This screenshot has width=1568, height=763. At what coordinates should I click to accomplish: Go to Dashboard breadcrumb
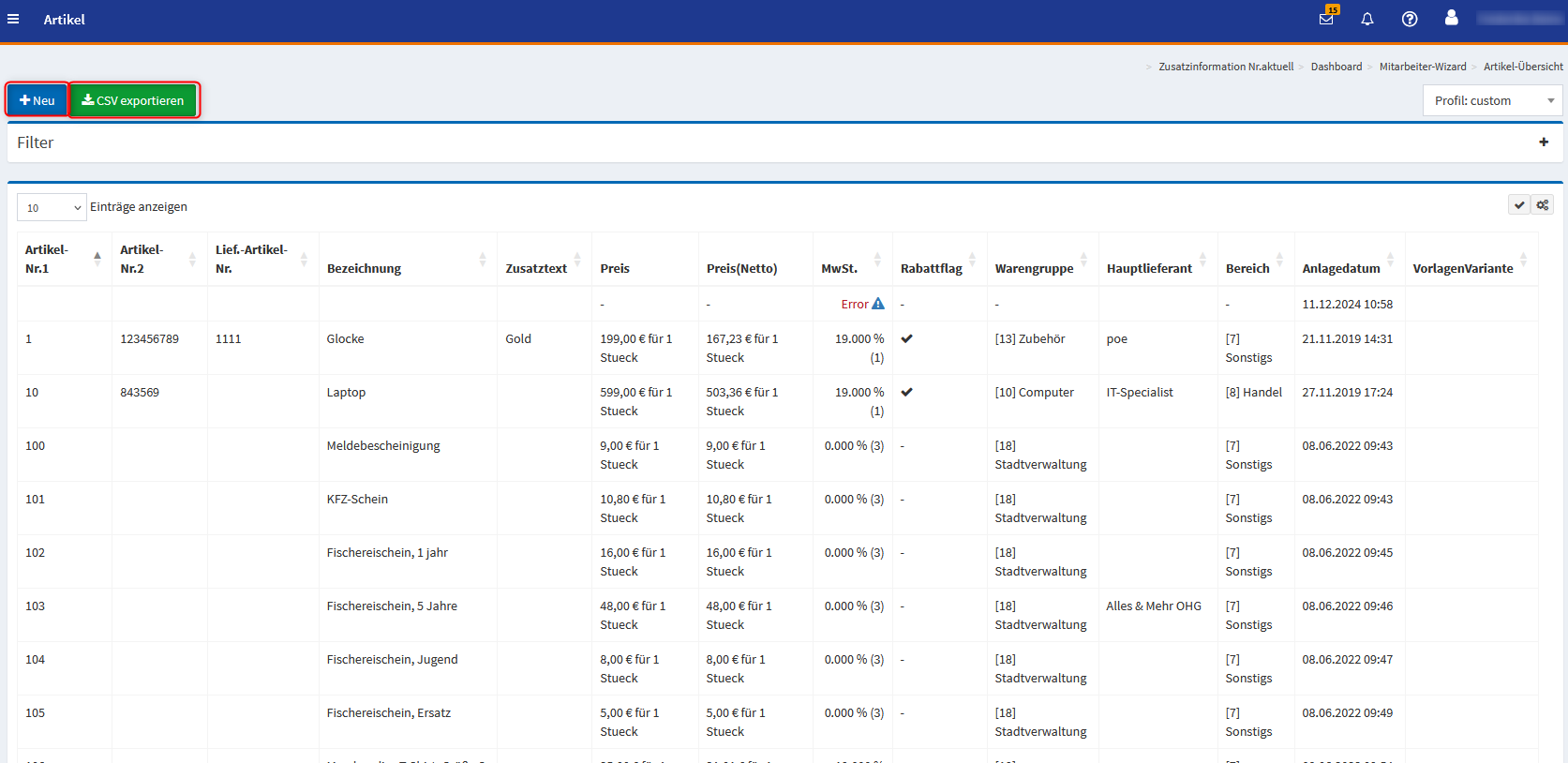click(x=1336, y=67)
